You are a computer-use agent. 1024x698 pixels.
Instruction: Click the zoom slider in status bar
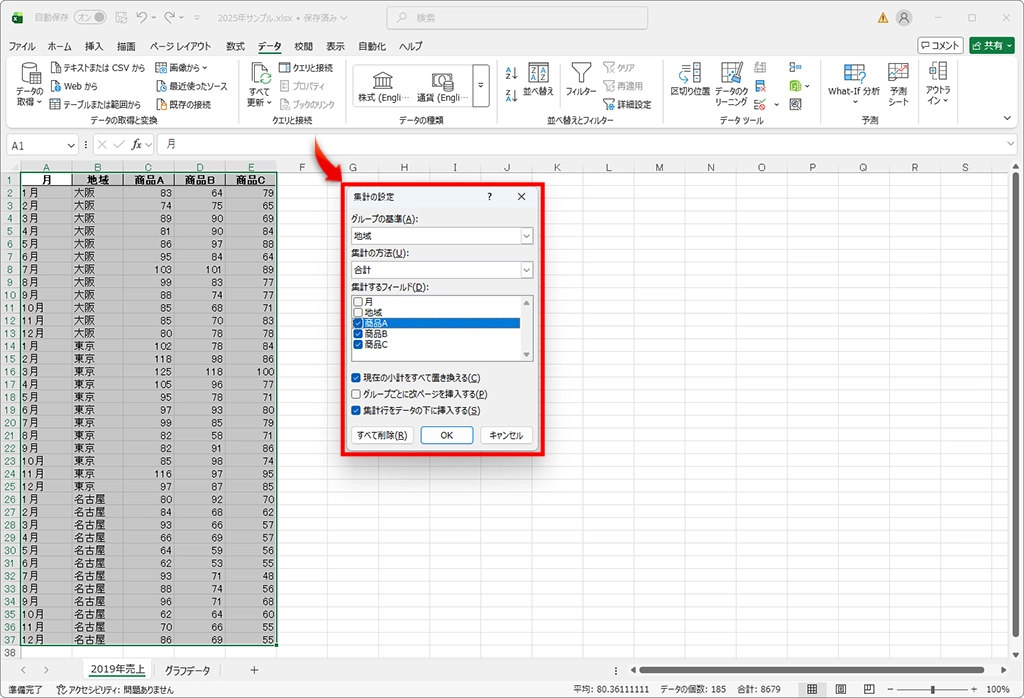(932, 689)
